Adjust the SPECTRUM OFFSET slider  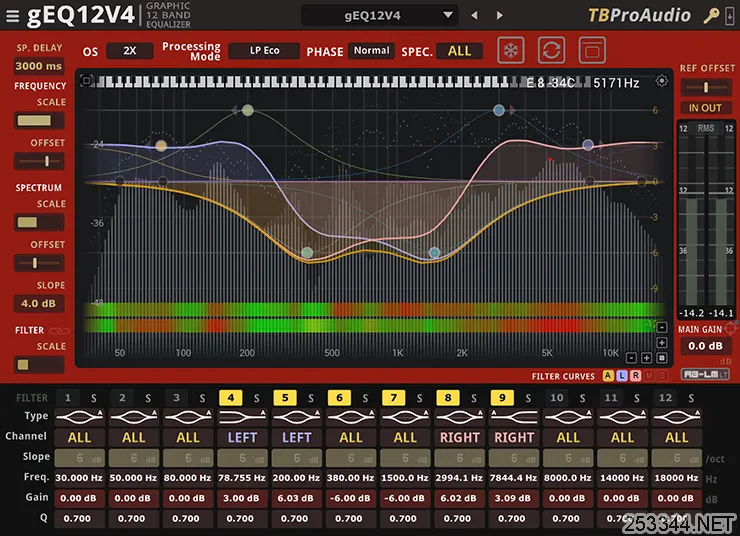[x=39, y=263]
